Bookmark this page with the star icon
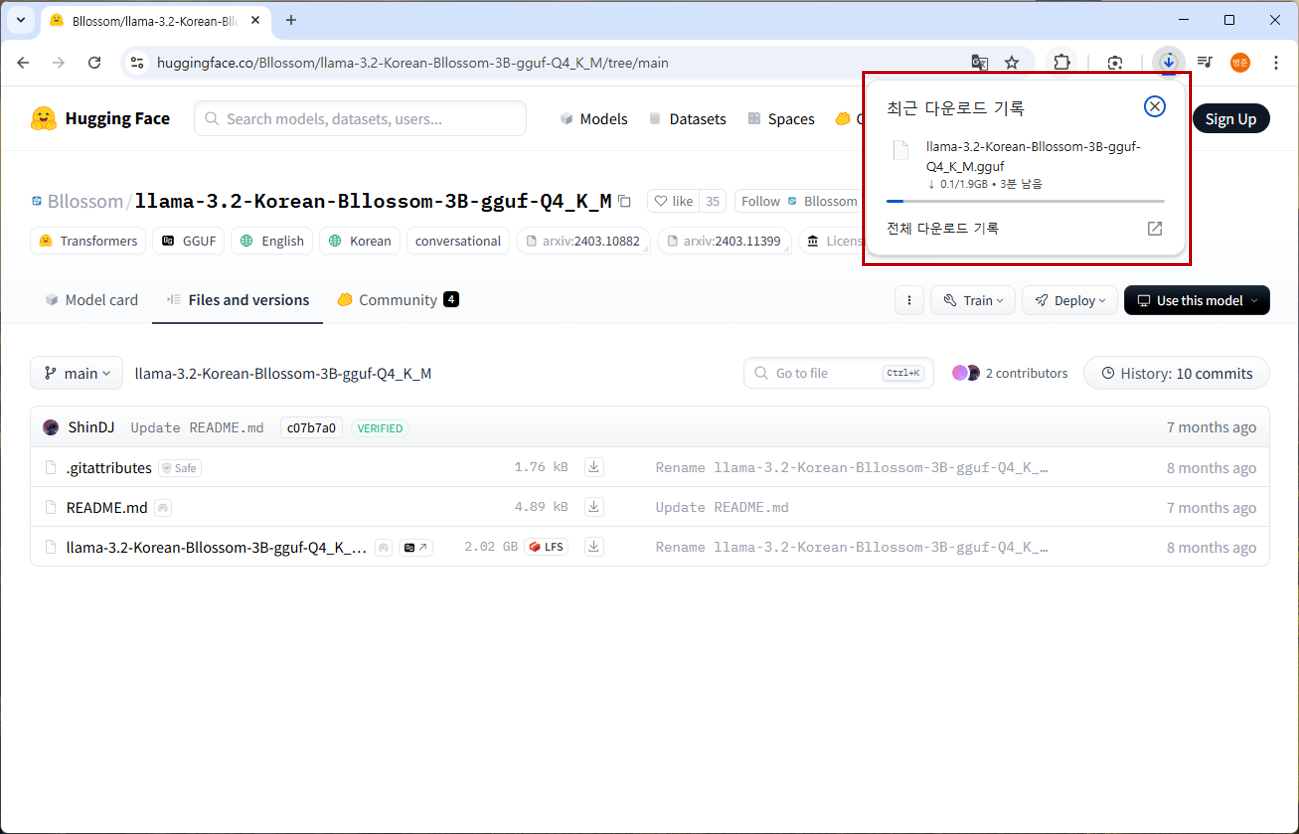The image size is (1299, 834). coord(1012,62)
